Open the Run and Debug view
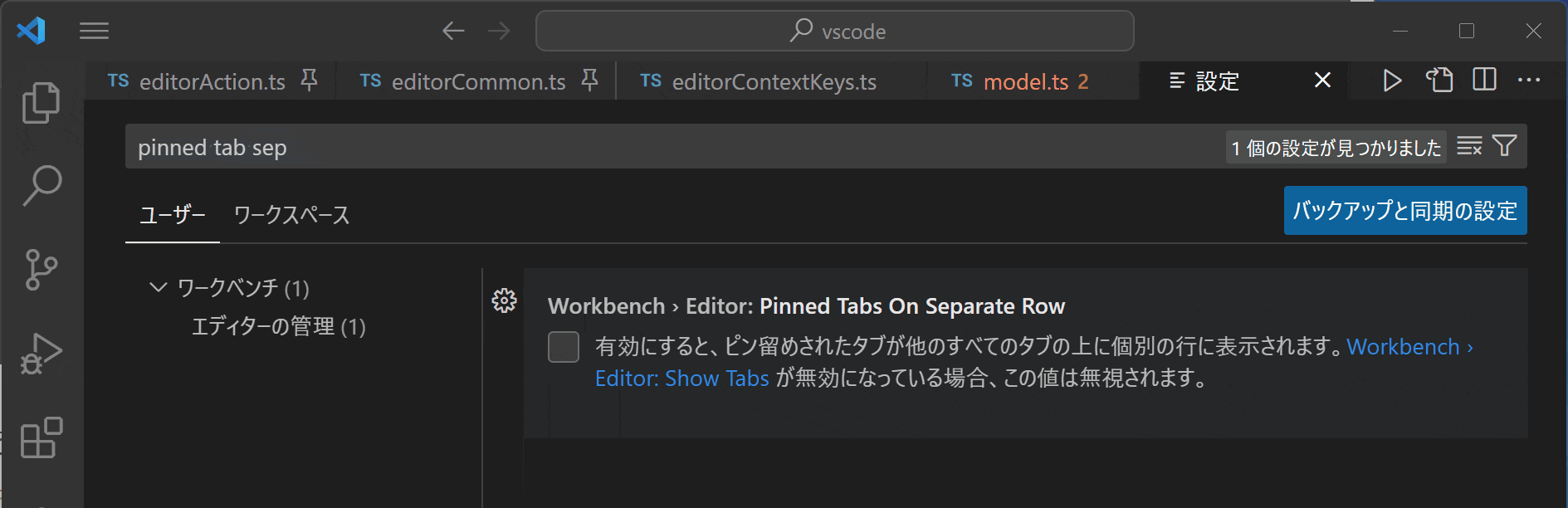This screenshot has width=1568, height=508. (x=41, y=353)
